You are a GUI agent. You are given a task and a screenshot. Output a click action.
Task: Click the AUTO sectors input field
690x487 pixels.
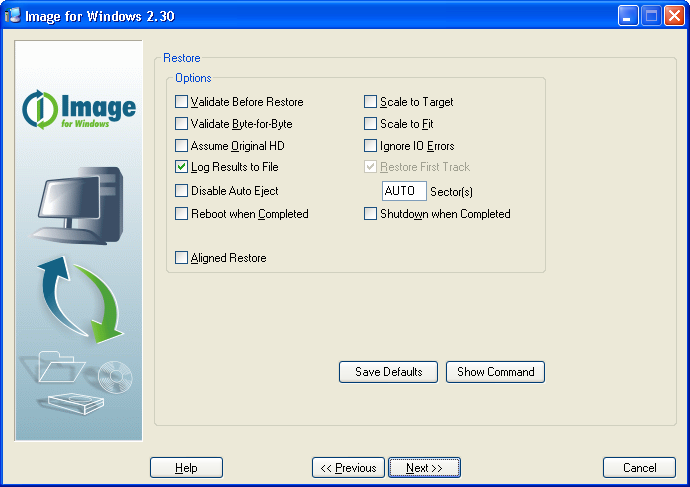404,191
